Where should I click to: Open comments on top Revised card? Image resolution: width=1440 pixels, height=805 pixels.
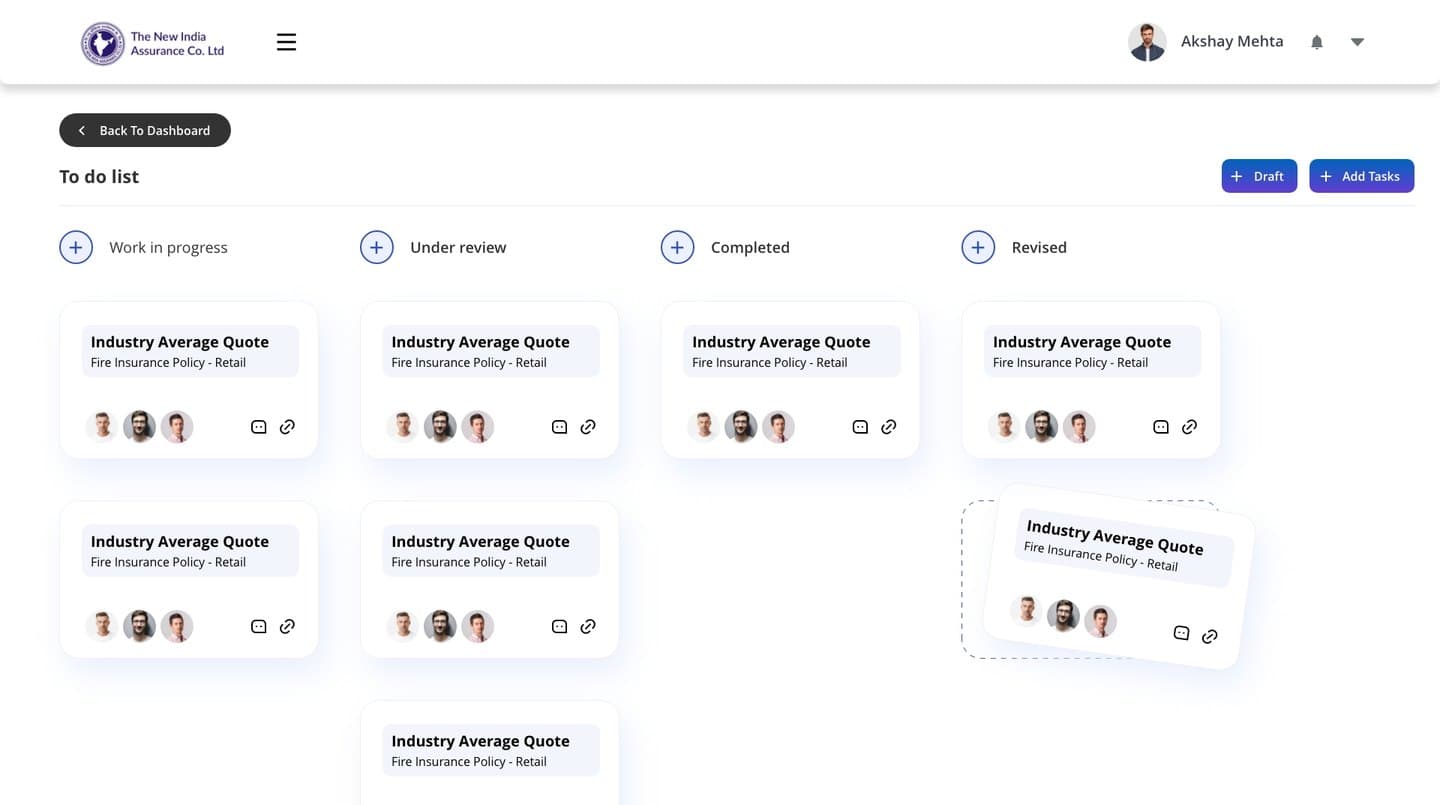(x=1161, y=427)
